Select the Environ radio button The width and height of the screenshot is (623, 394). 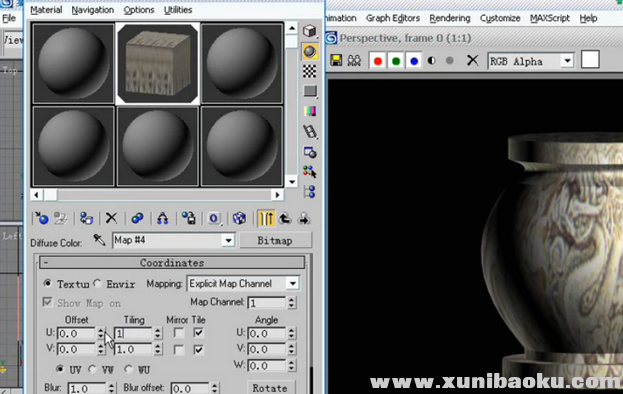click(x=97, y=284)
